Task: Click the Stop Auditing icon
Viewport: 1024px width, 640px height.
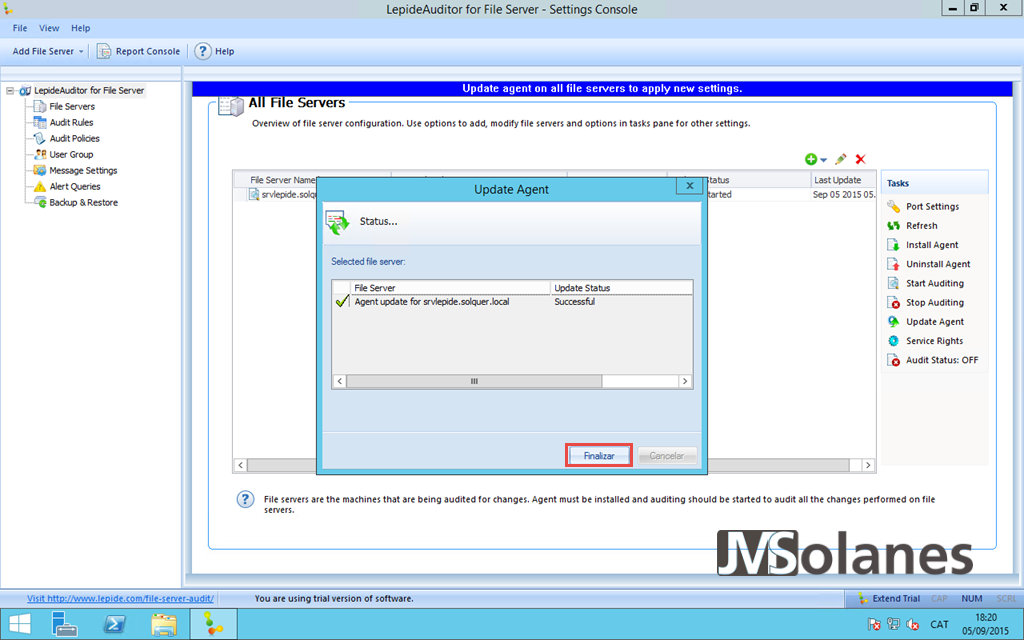Action: tap(893, 302)
